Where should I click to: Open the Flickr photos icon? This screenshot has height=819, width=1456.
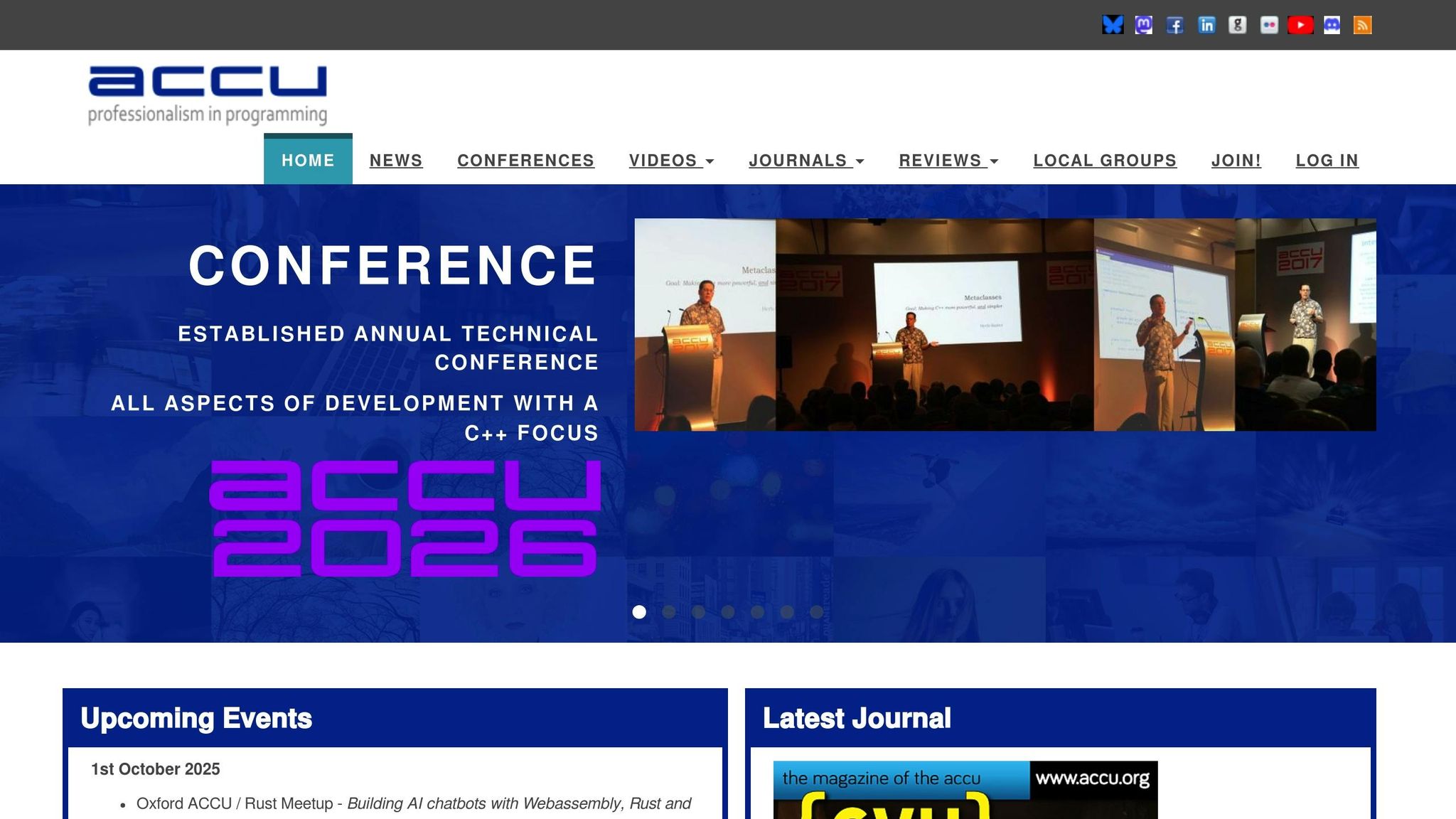1269,25
